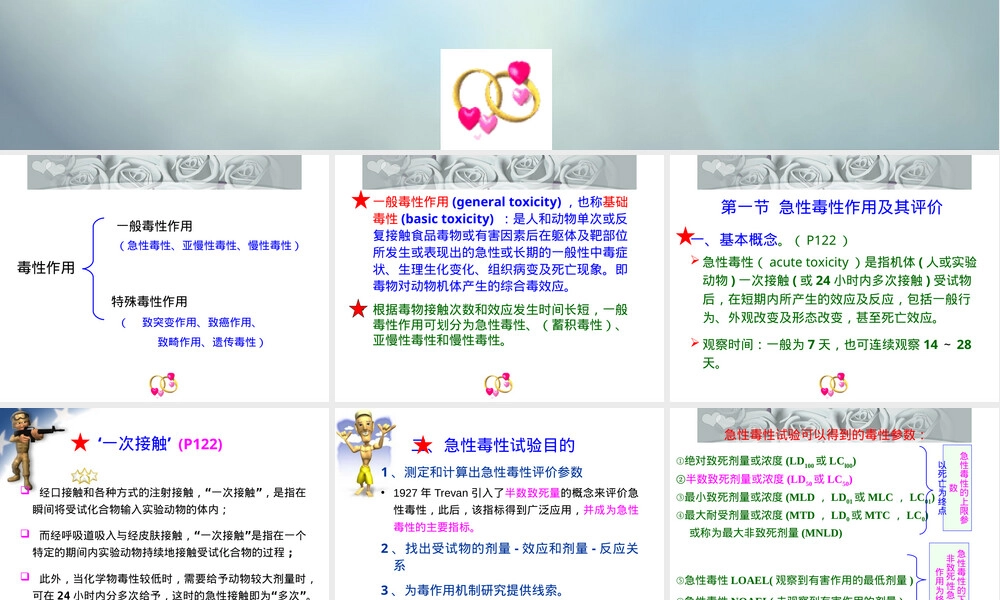1000x600 pixels.
Task: Click small rings icon under 第一节 slide
Action: [x=834, y=384]
